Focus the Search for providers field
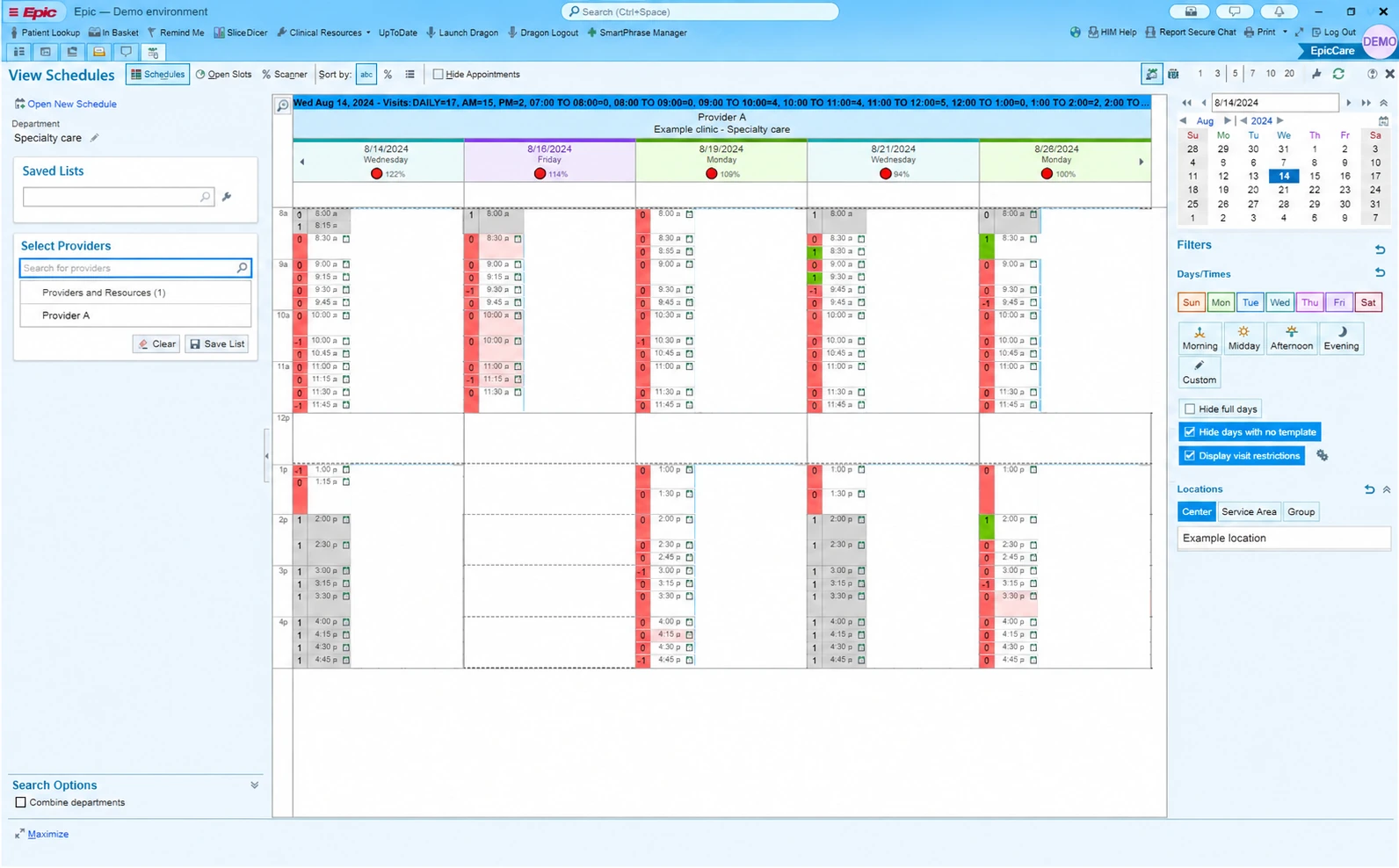1399x868 pixels. [x=135, y=268]
